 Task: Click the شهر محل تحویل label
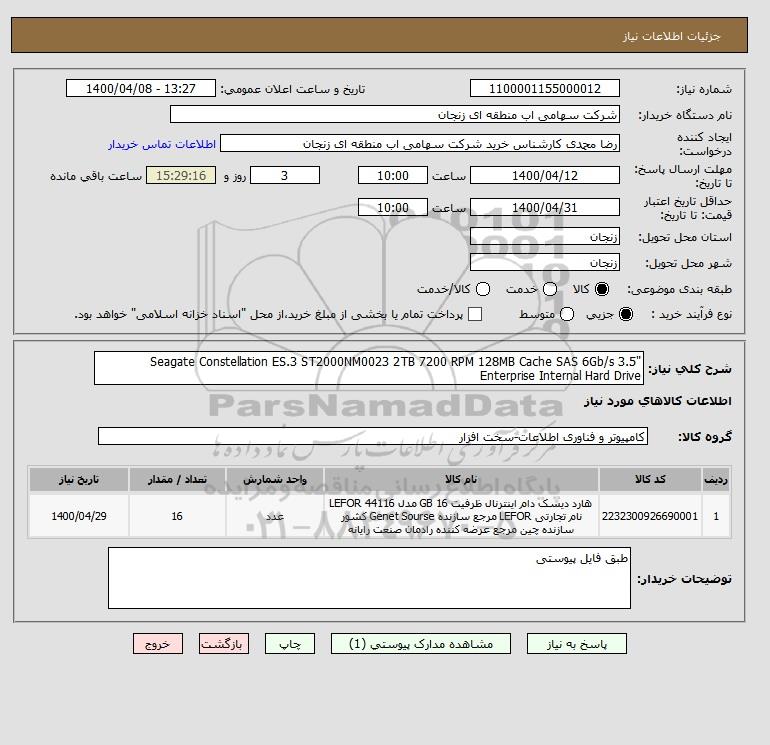coord(688,263)
